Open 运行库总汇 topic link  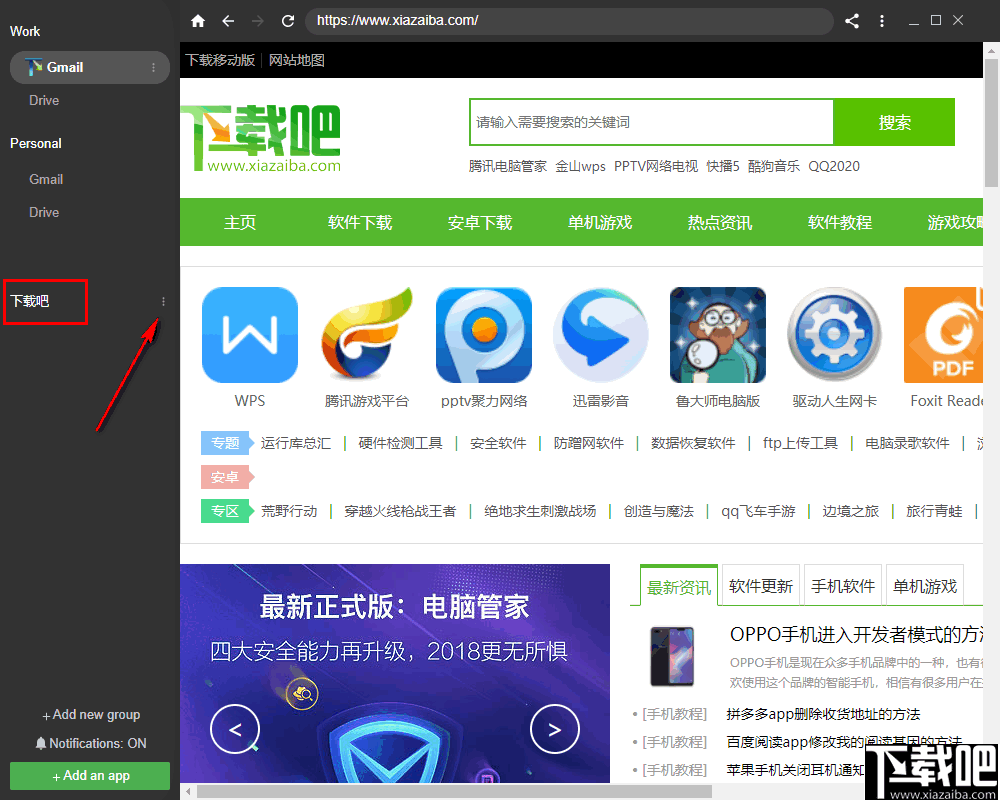tap(295, 443)
